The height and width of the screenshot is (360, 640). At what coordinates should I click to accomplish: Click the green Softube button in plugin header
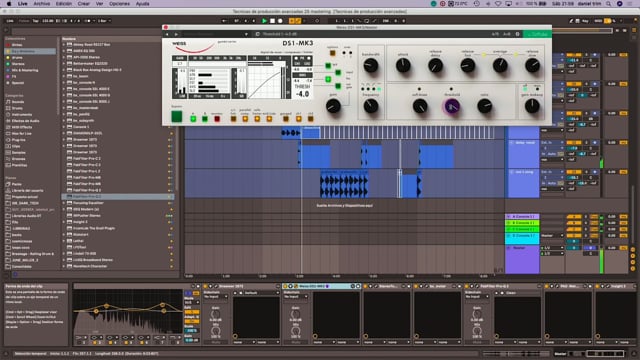(537, 34)
